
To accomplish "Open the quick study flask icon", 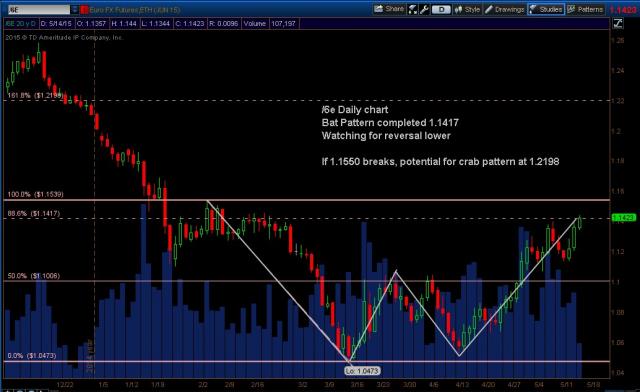I will point(413,9).
